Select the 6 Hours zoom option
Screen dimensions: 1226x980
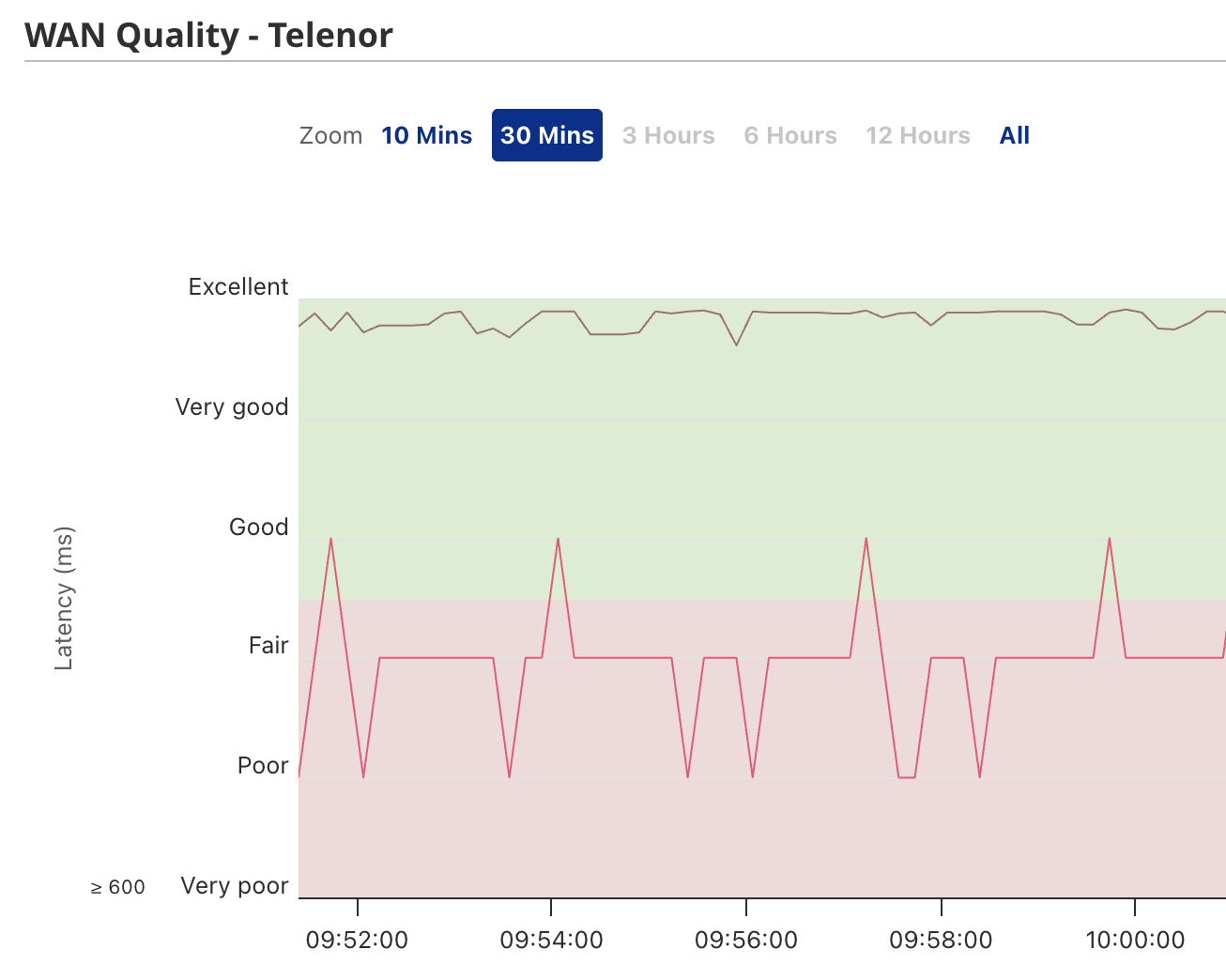[x=790, y=135]
